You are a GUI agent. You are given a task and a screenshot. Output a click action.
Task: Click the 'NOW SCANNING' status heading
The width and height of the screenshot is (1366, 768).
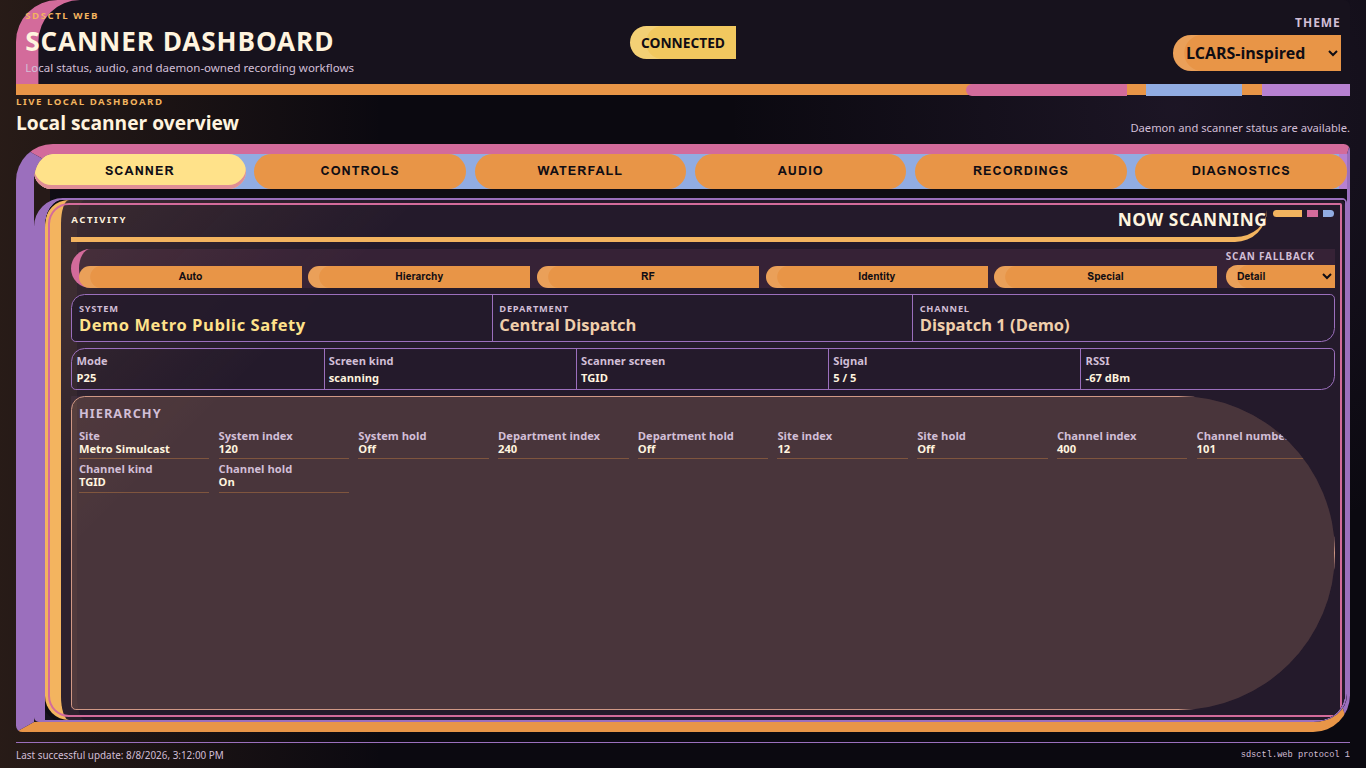[1192, 220]
